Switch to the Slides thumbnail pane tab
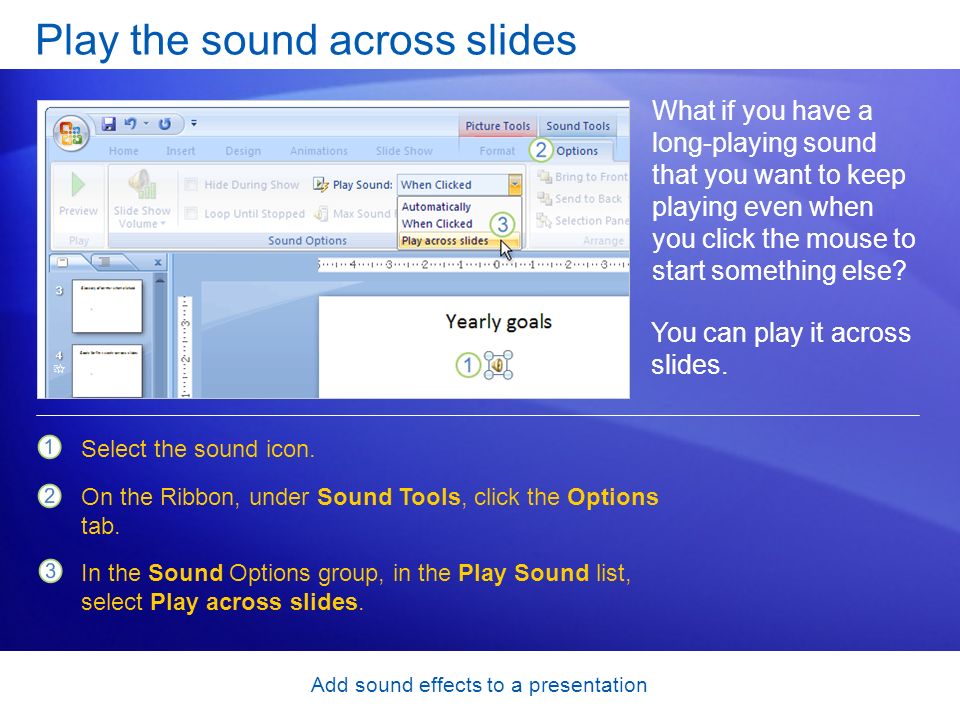 [x=62, y=262]
